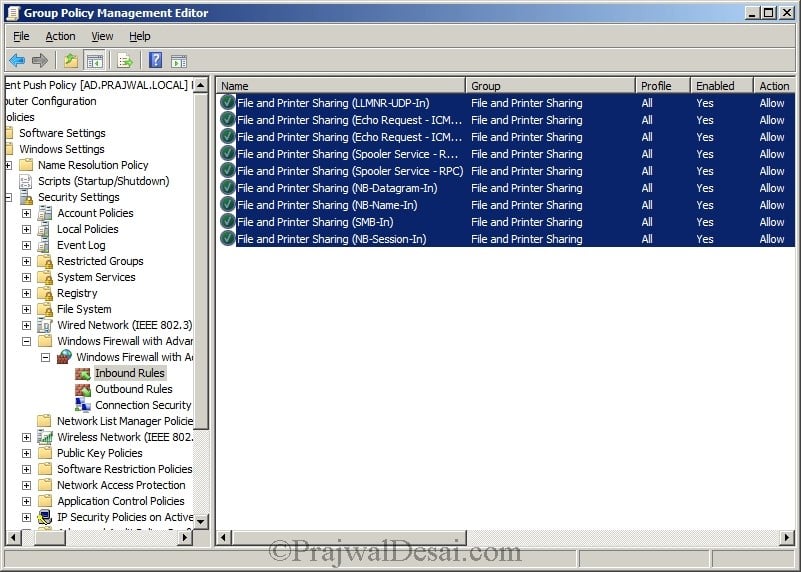The image size is (801, 572).
Task: Expand the Registry node
Action: tap(27, 294)
